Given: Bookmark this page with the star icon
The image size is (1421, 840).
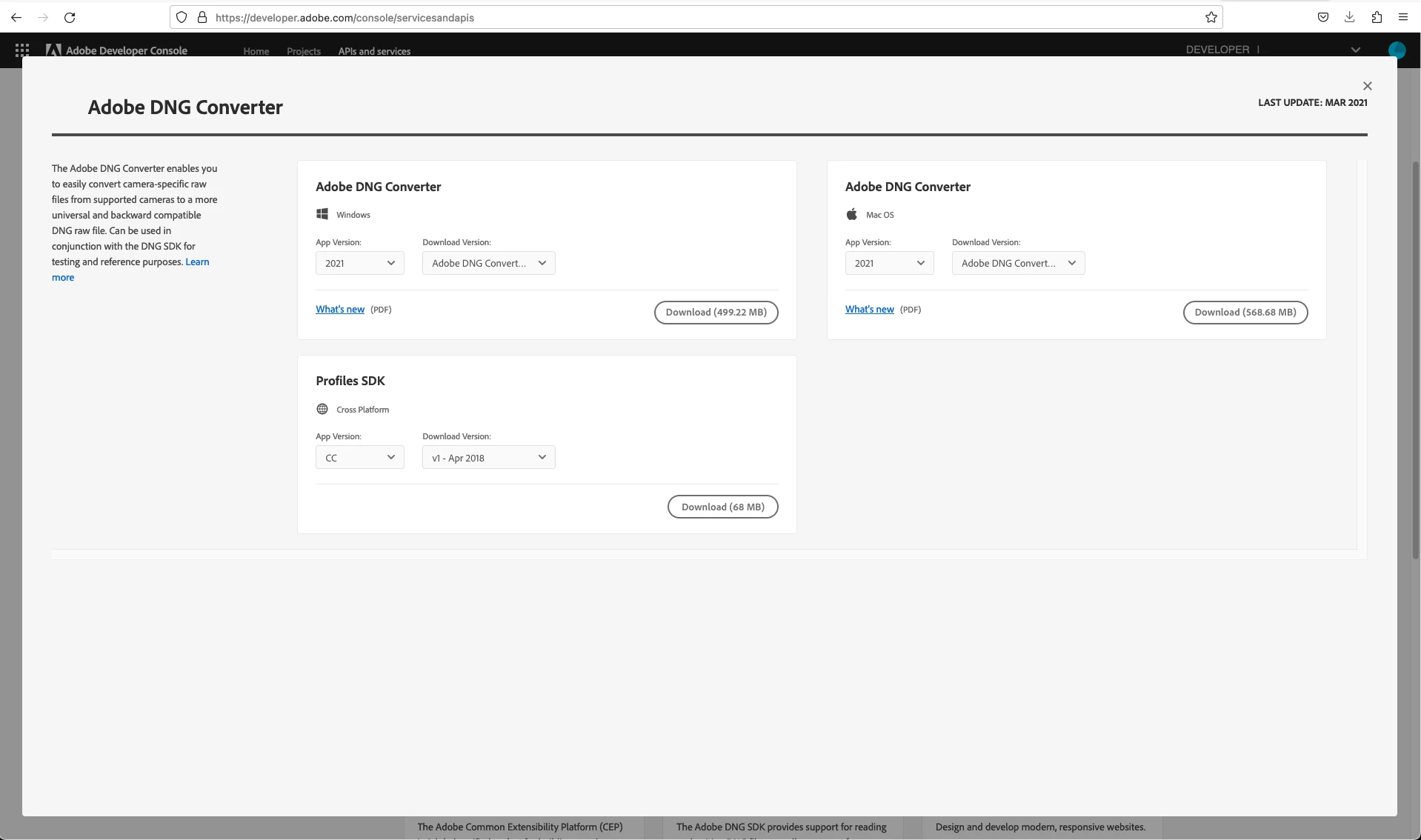Looking at the screenshot, I should (x=1211, y=17).
